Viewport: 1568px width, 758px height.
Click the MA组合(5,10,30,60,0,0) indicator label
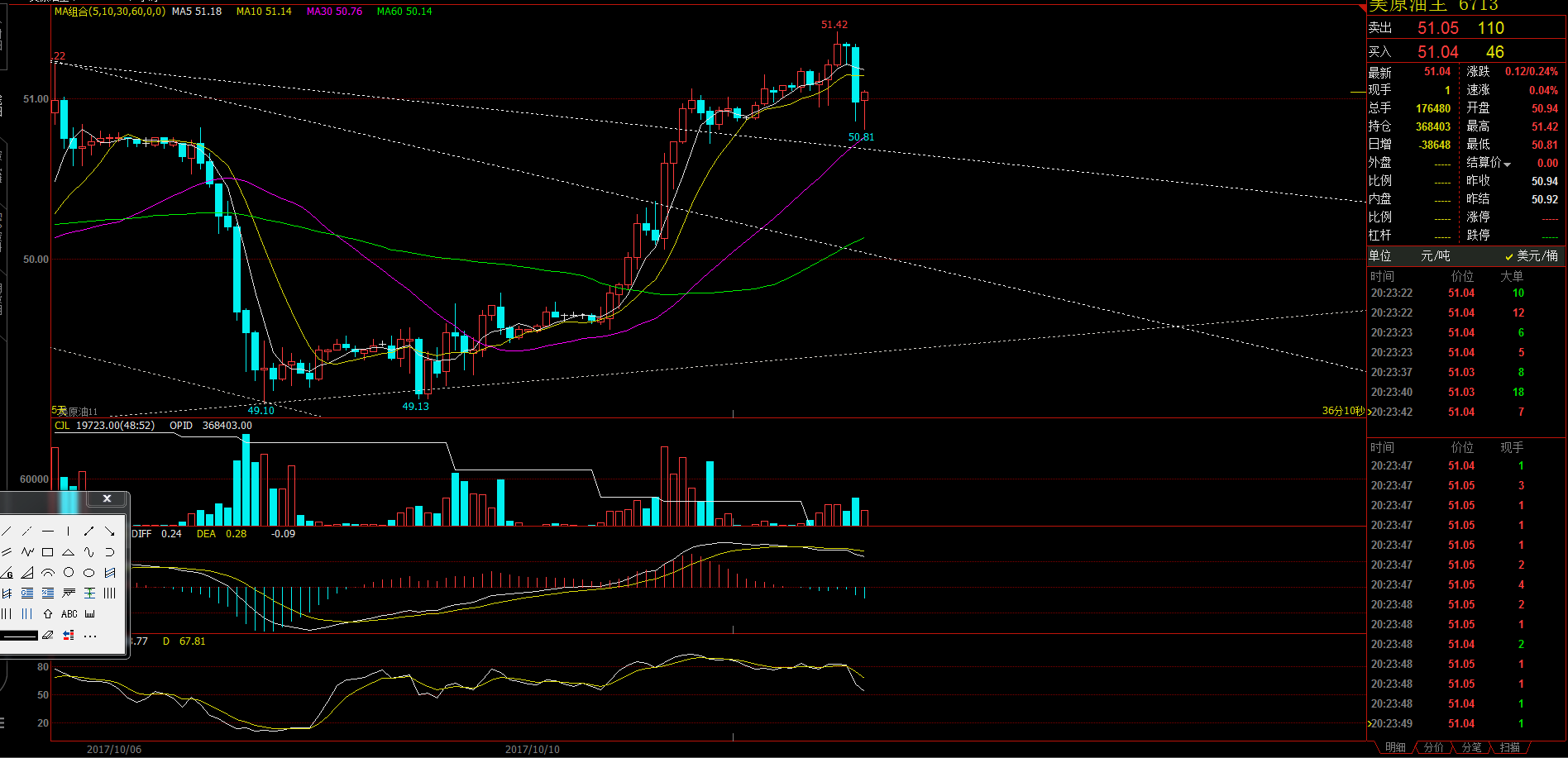pyautogui.click(x=110, y=12)
